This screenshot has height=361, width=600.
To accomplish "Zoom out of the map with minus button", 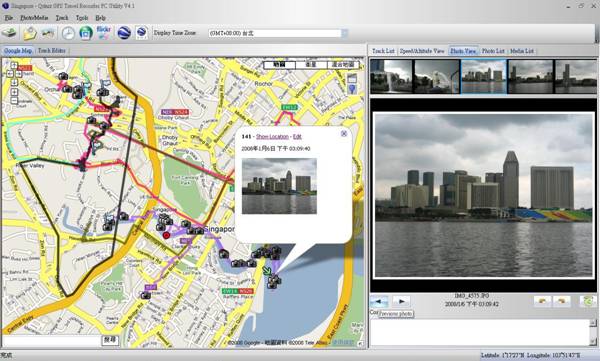I will coord(14,101).
